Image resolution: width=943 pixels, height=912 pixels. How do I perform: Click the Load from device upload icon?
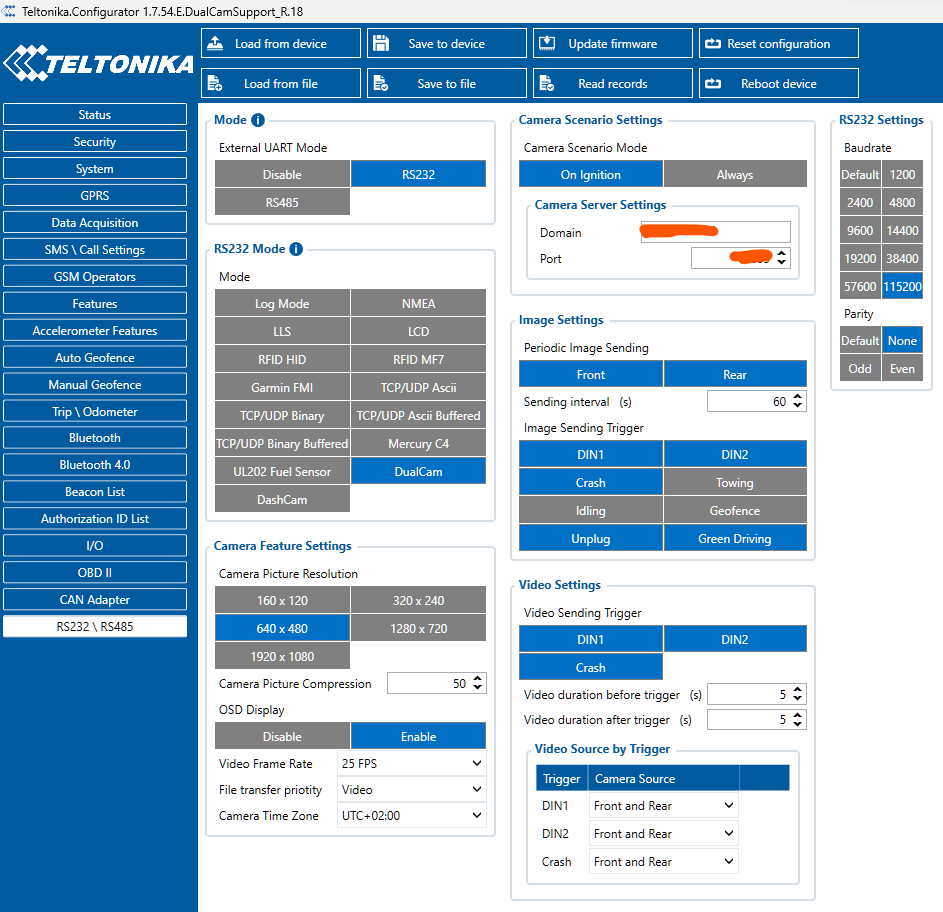tap(215, 43)
